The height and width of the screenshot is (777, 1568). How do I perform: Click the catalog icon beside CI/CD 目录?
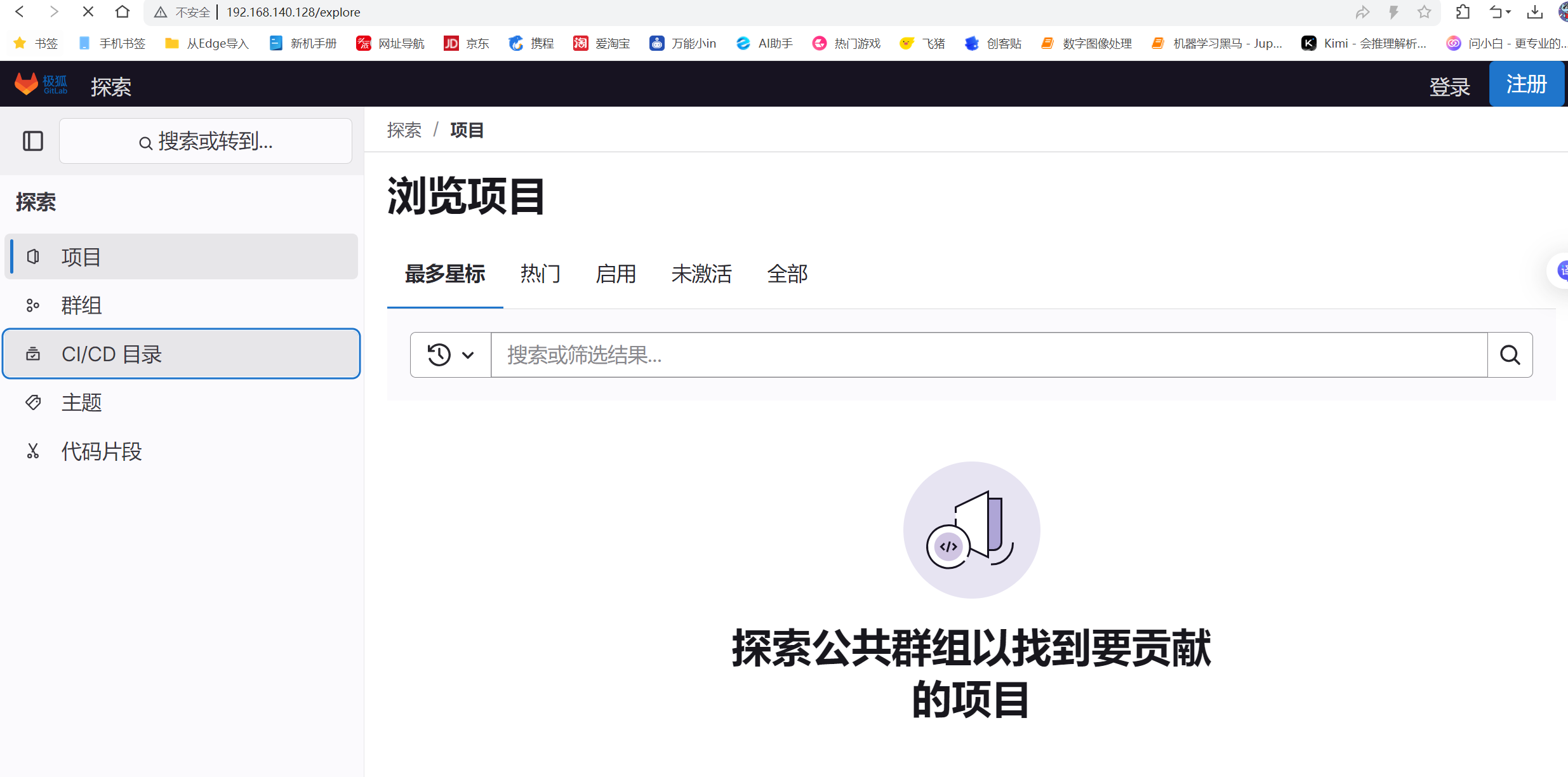[x=33, y=354]
